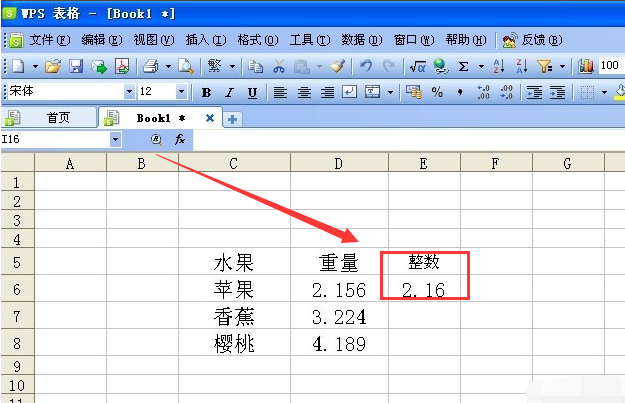Image resolution: width=625 pixels, height=403 pixels.
Task: Save the workbook with the floppy disk icon
Action: tap(76, 66)
